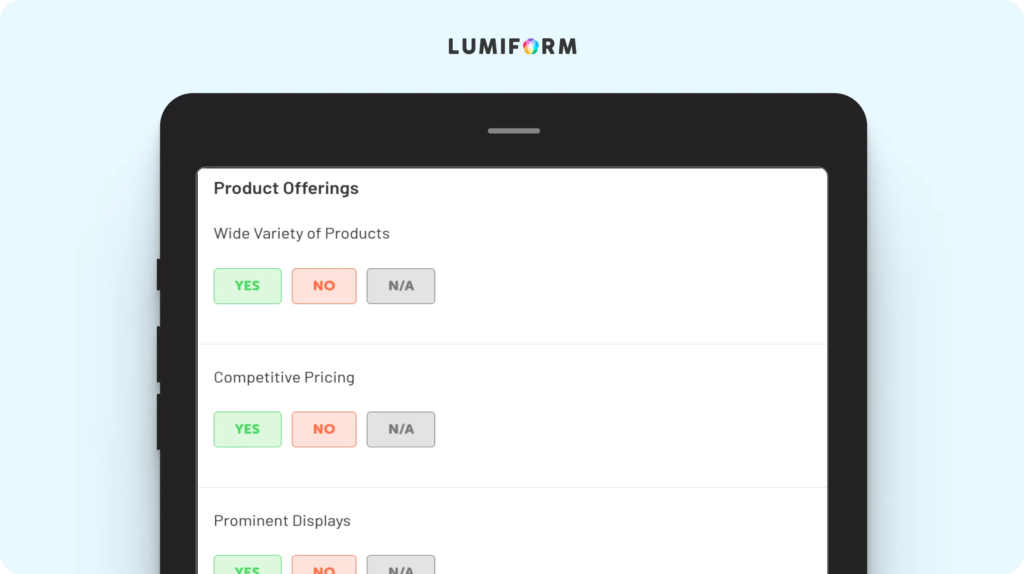
Task: Click the Wide Variety of Products question label
Action: pos(301,234)
